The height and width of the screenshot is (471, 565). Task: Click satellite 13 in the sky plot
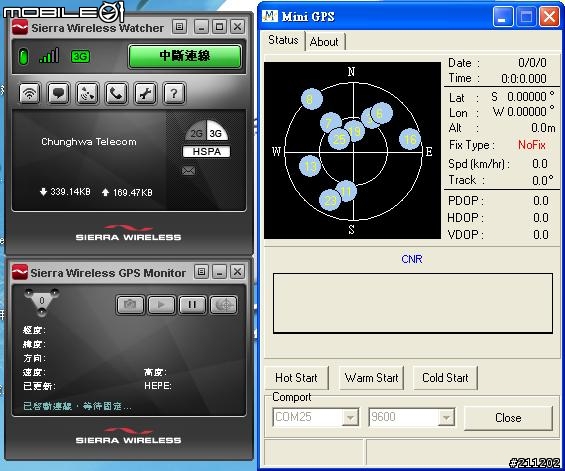pos(310,166)
